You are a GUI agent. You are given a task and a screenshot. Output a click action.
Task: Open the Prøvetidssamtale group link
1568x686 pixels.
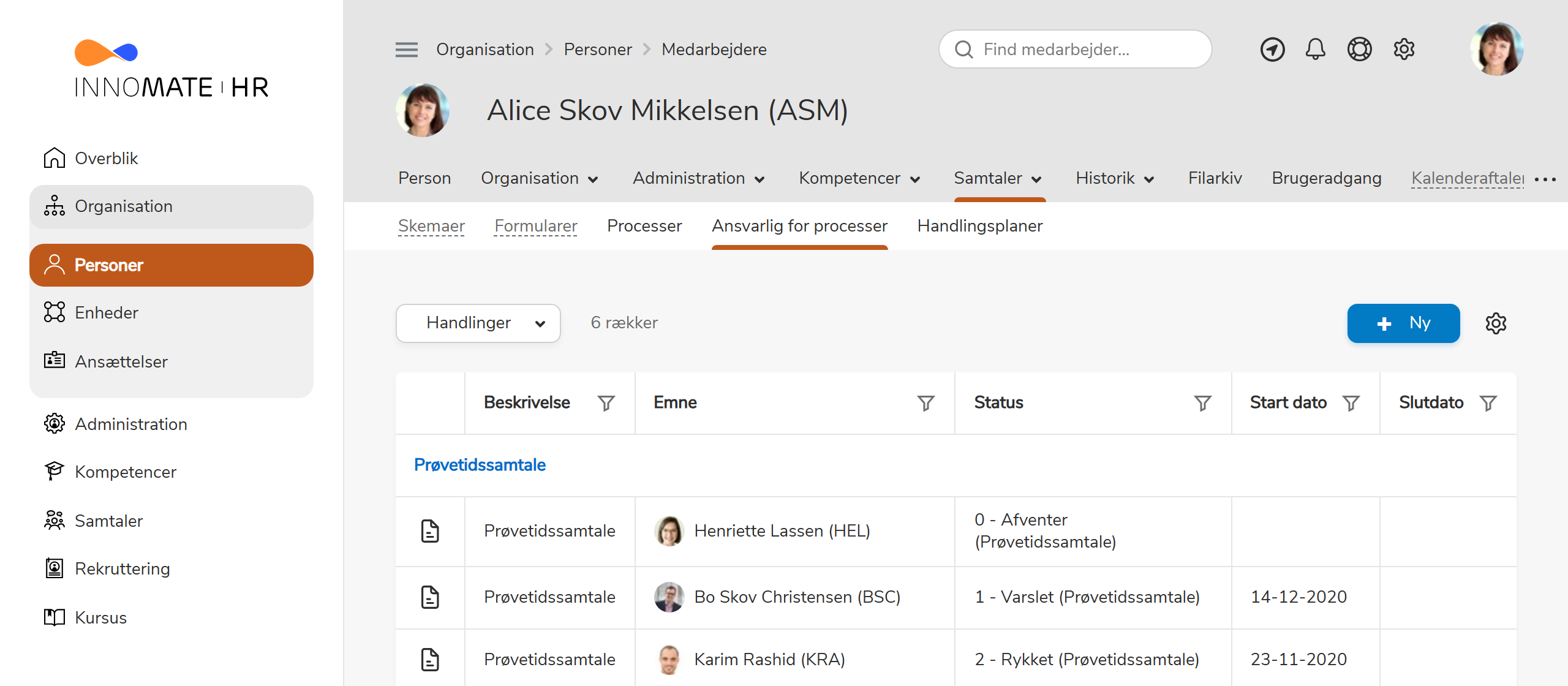pos(480,465)
